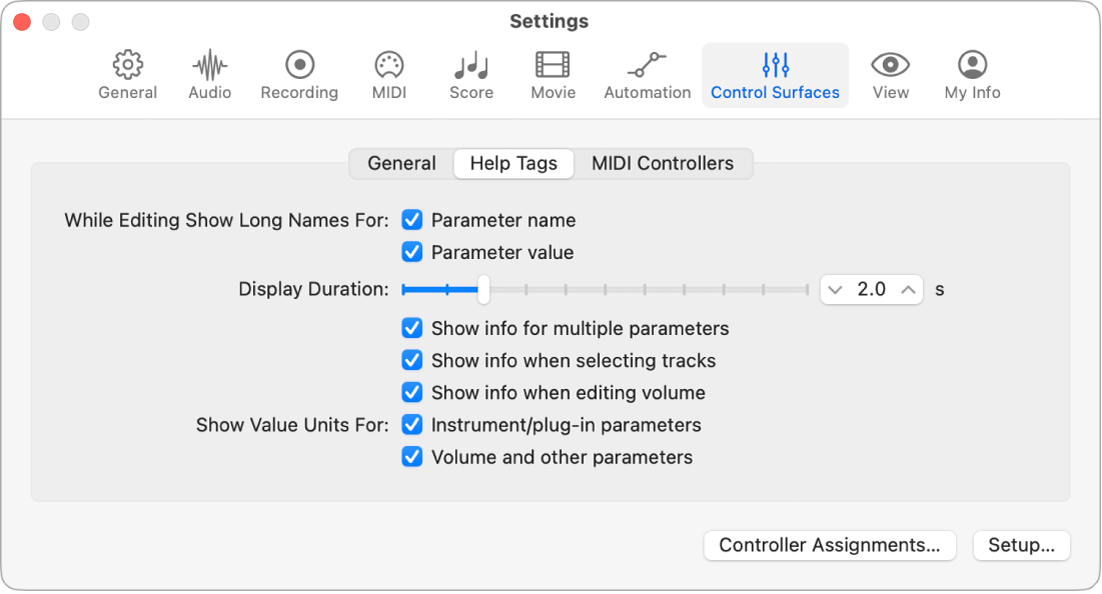The height and width of the screenshot is (594, 1102).
Task: Uncheck Show info when selecting tracks
Action: click(x=412, y=360)
